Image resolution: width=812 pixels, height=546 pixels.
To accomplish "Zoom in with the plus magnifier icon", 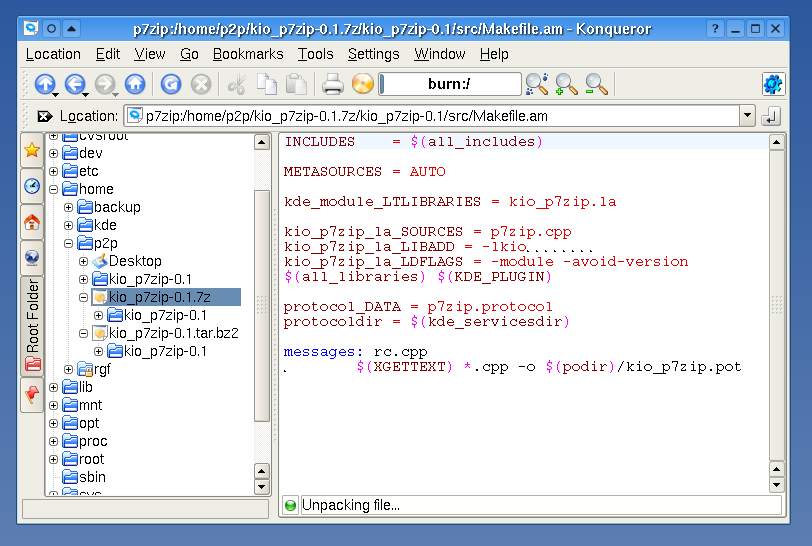I will coord(566,84).
